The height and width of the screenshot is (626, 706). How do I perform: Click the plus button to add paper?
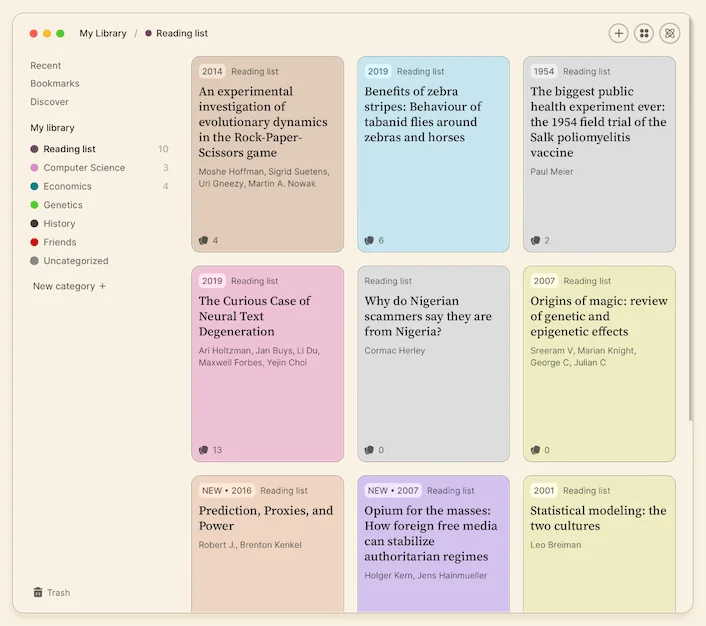coord(619,33)
